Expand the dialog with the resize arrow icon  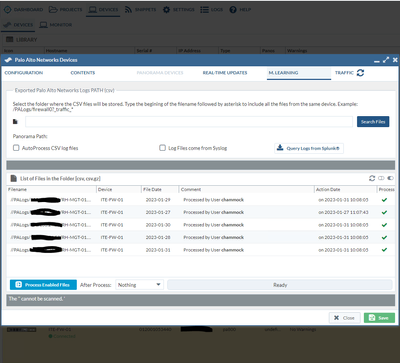[386, 60]
